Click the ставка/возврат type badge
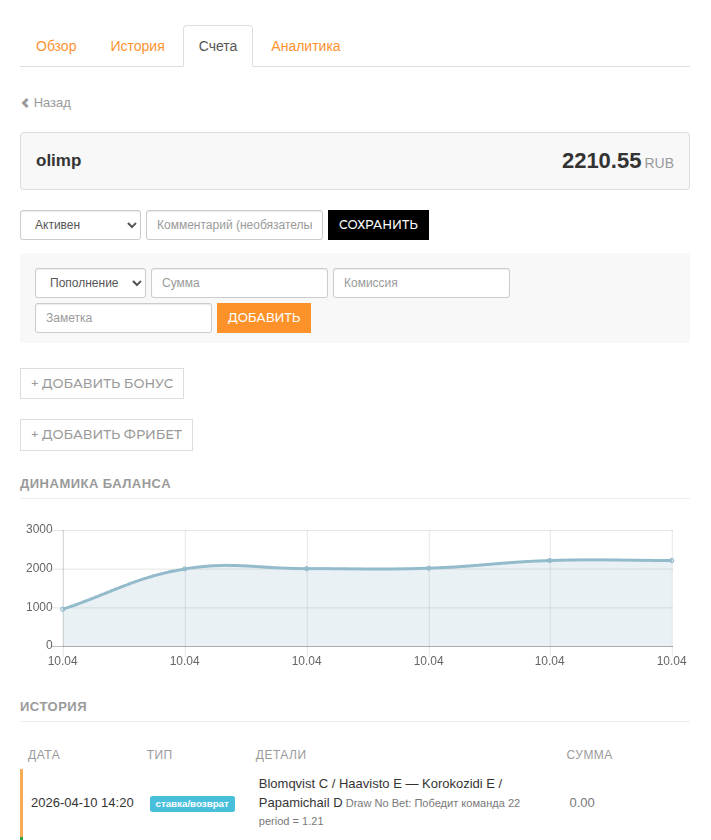Viewport: 711px width, 840px height. pos(192,804)
